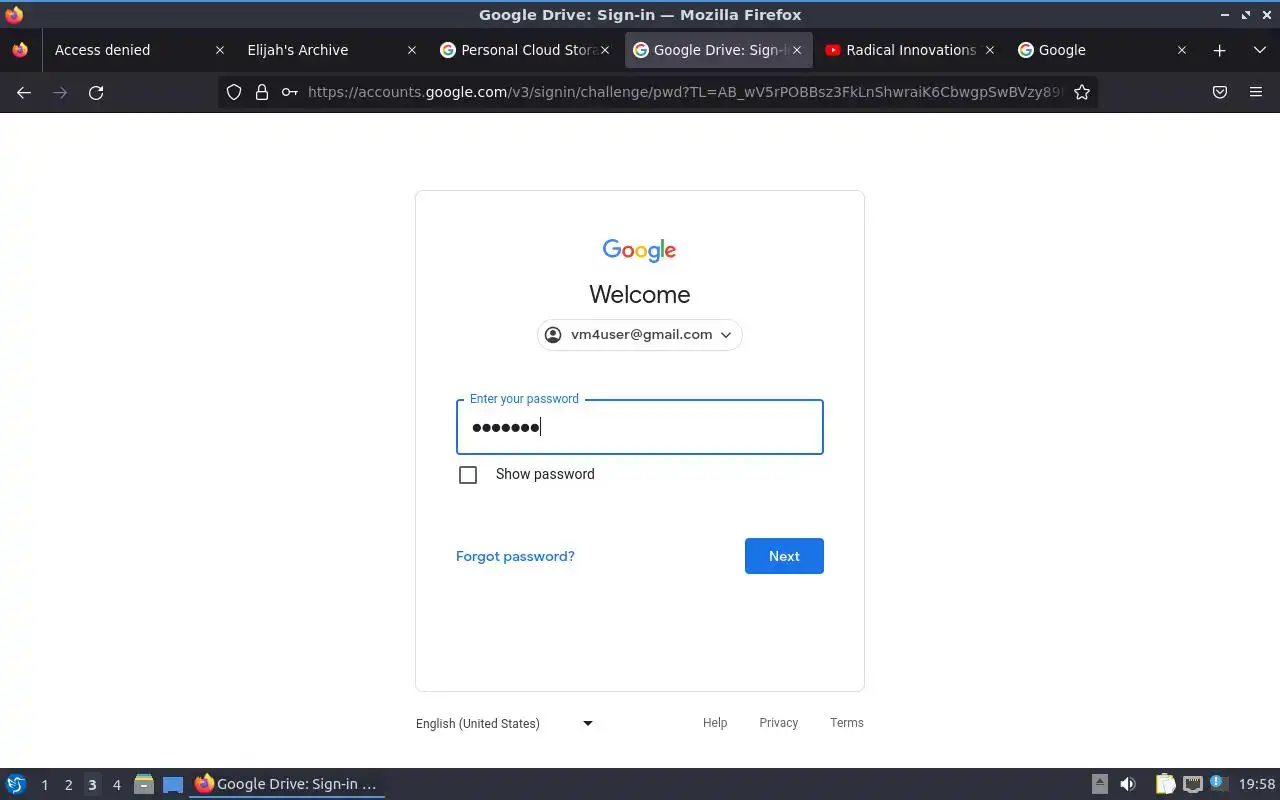Bookmark this page with the star icon
This screenshot has height=800, width=1280.
pyautogui.click(x=1082, y=92)
